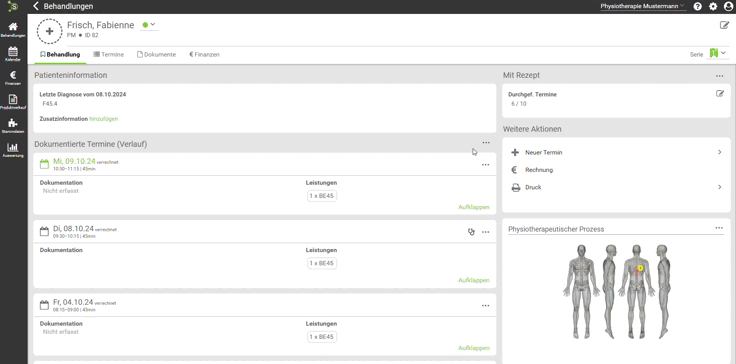Edit Durchgef. Termine with pencil icon
736x364 pixels.
[720, 94]
